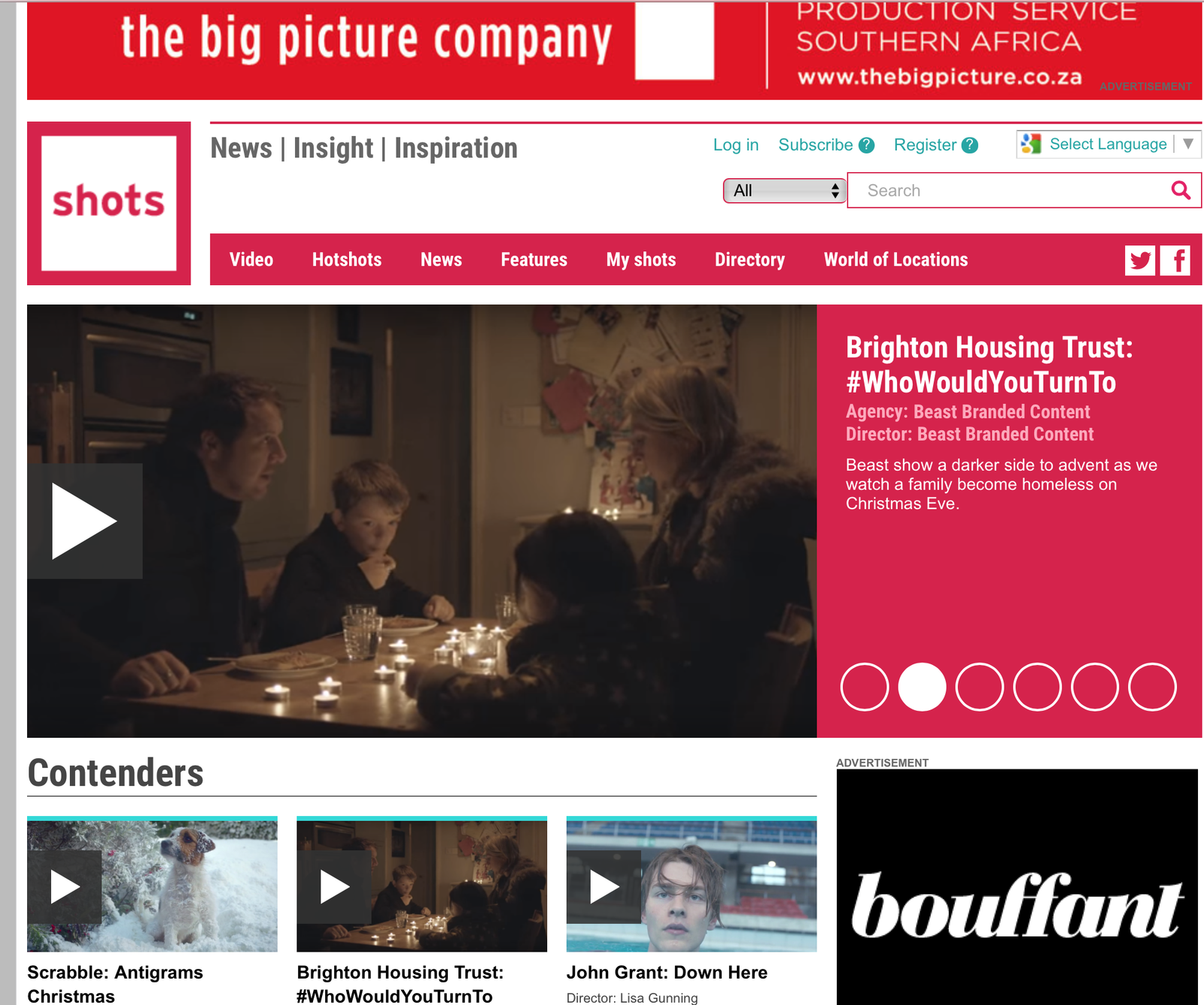The height and width of the screenshot is (1005, 1204).
Task: Open the All search category dropdown
Action: tap(785, 191)
